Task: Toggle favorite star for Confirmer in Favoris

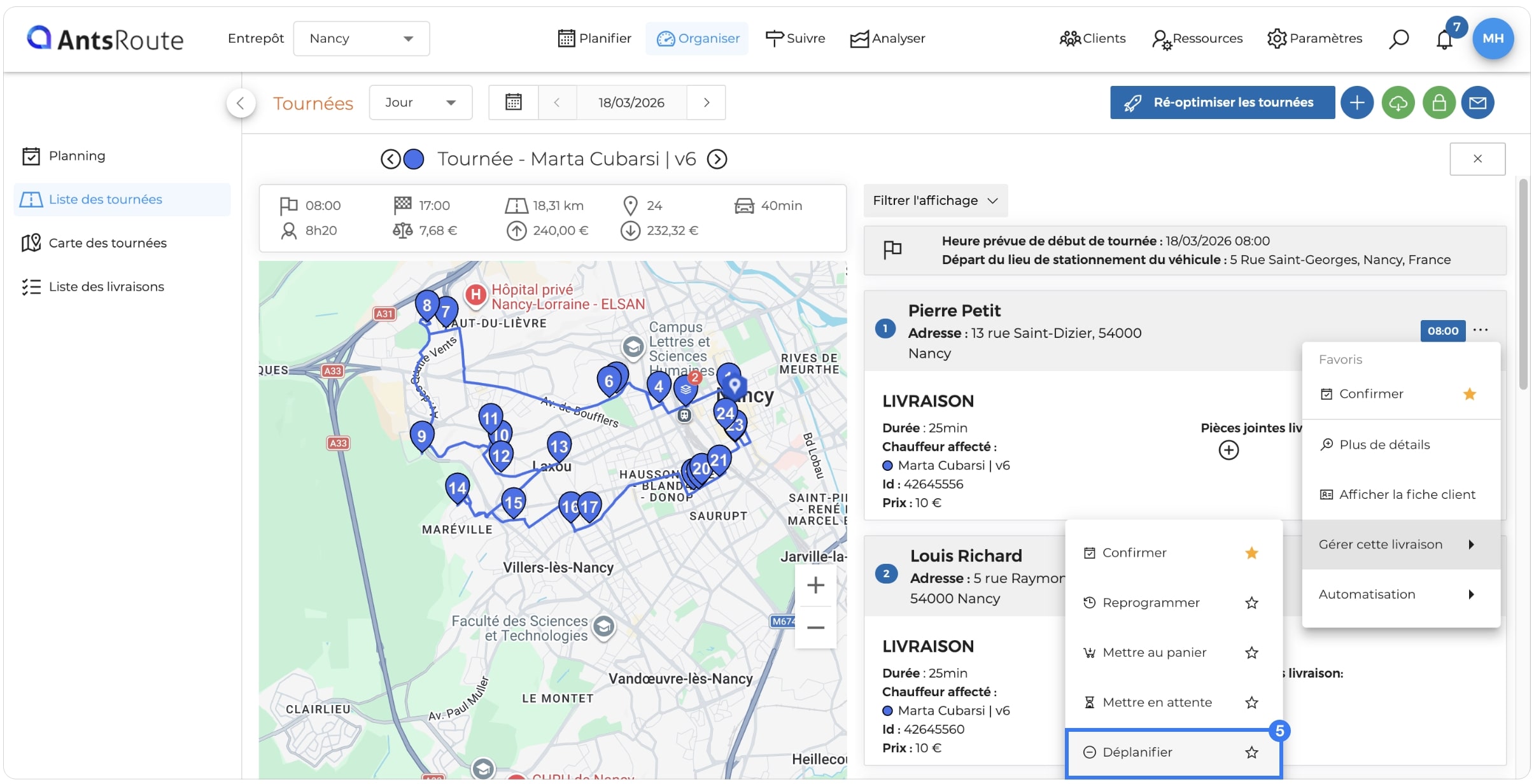Action: (x=1470, y=395)
